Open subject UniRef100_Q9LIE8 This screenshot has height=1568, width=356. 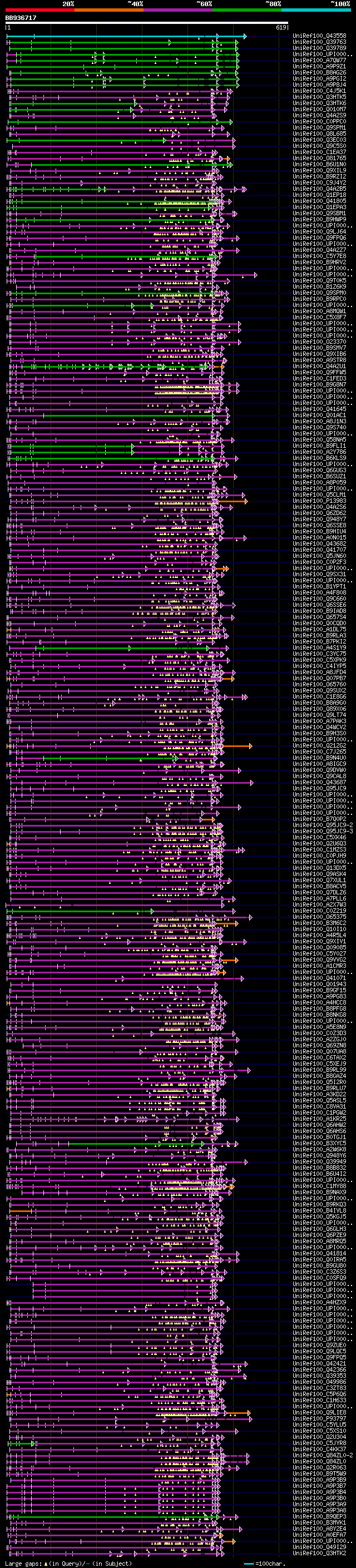pos(319,1412)
